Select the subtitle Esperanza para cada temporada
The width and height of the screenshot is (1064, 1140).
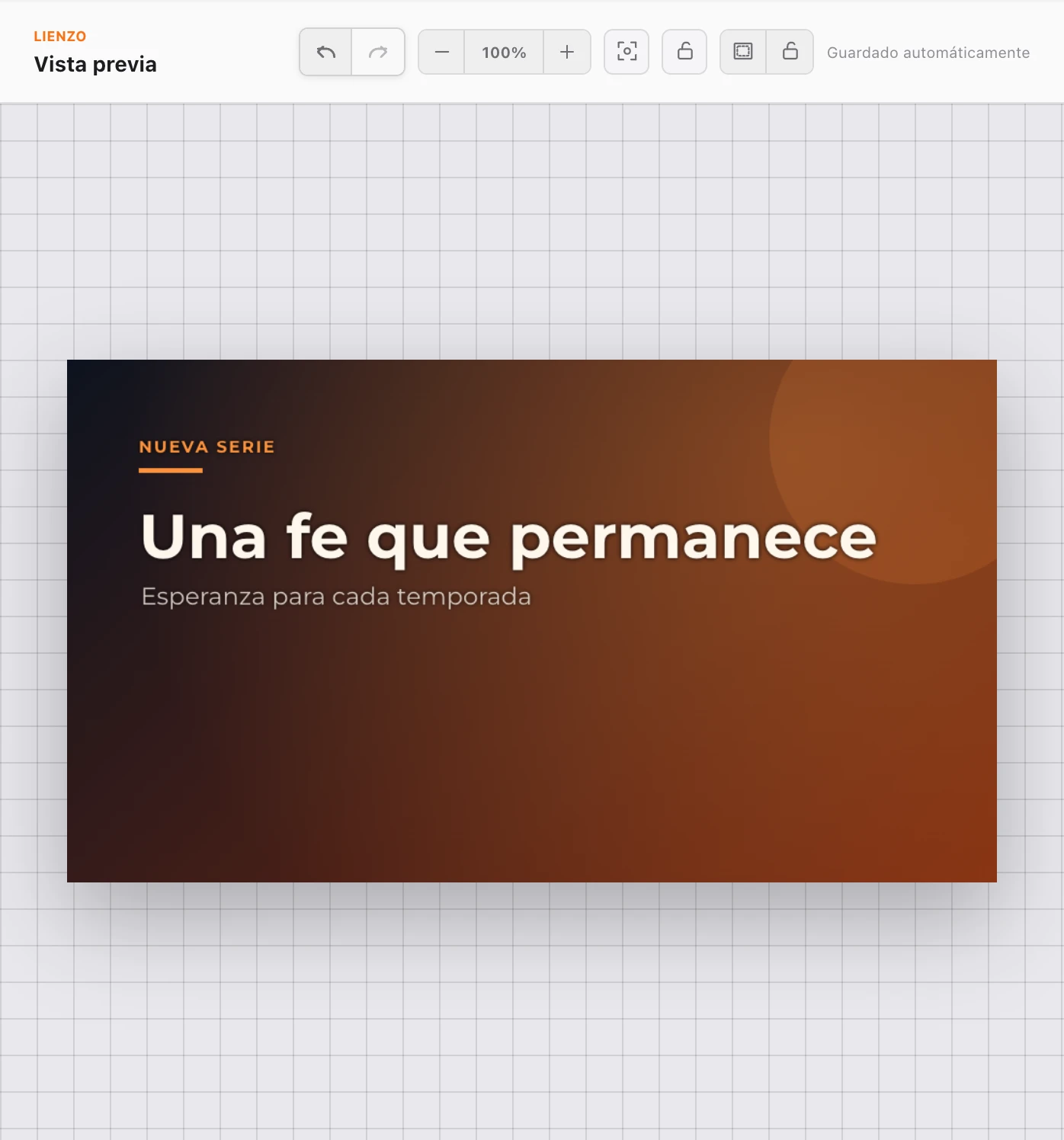(x=336, y=597)
